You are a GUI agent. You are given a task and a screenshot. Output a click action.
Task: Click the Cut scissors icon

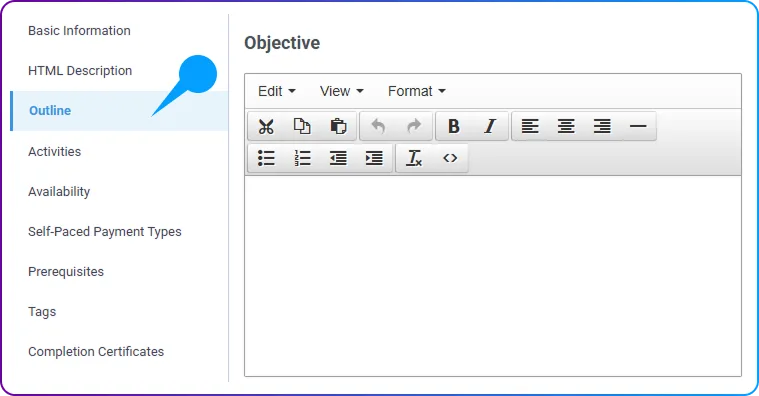(266, 126)
